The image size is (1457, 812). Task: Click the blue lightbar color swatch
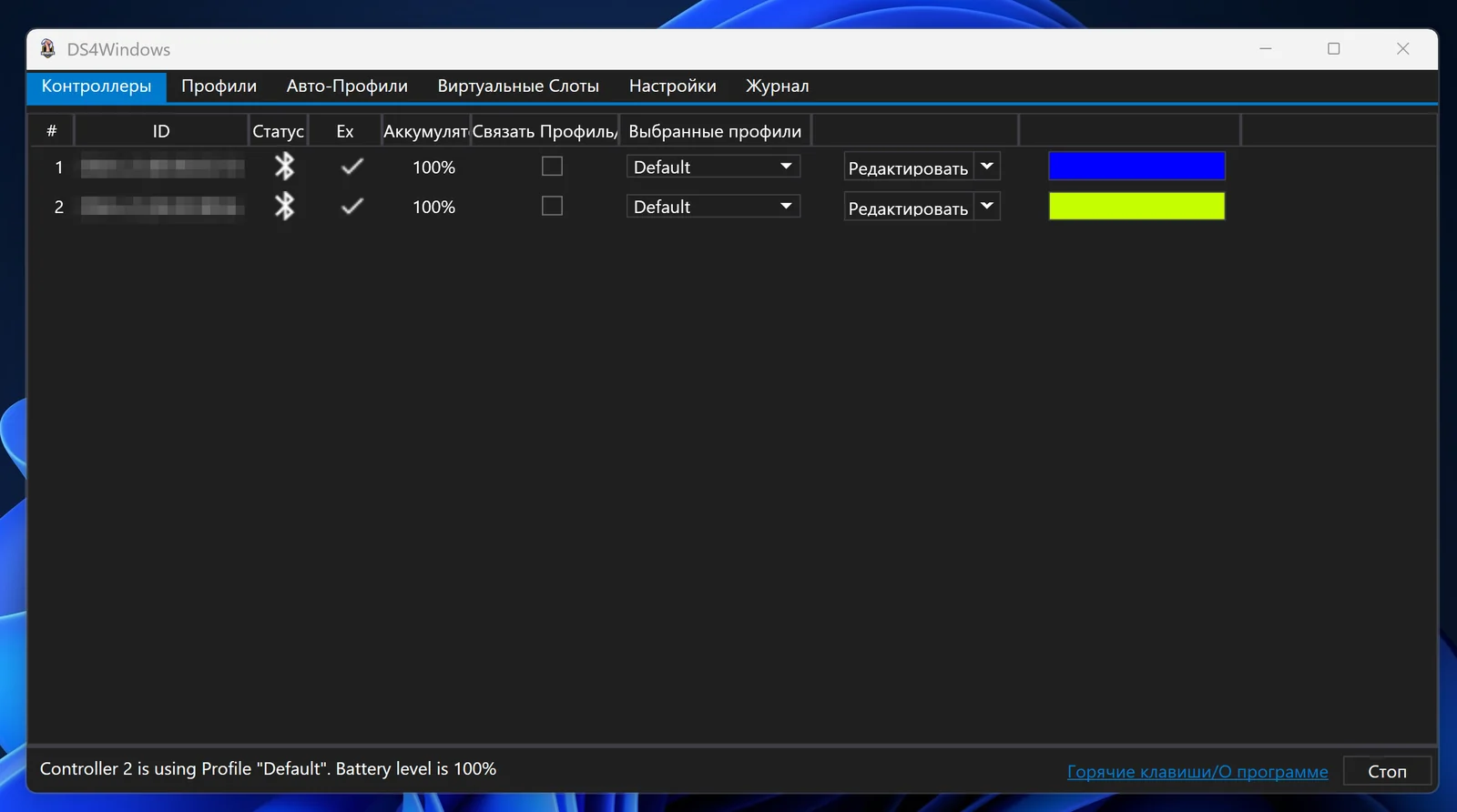point(1136,167)
